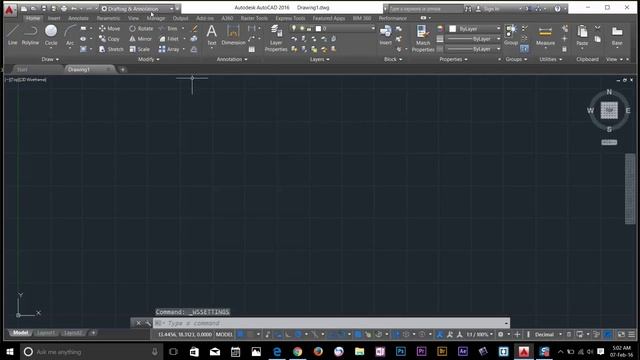
Task: Open the Annotate ribbon tab
Action: pyautogui.click(x=78, y=18)
